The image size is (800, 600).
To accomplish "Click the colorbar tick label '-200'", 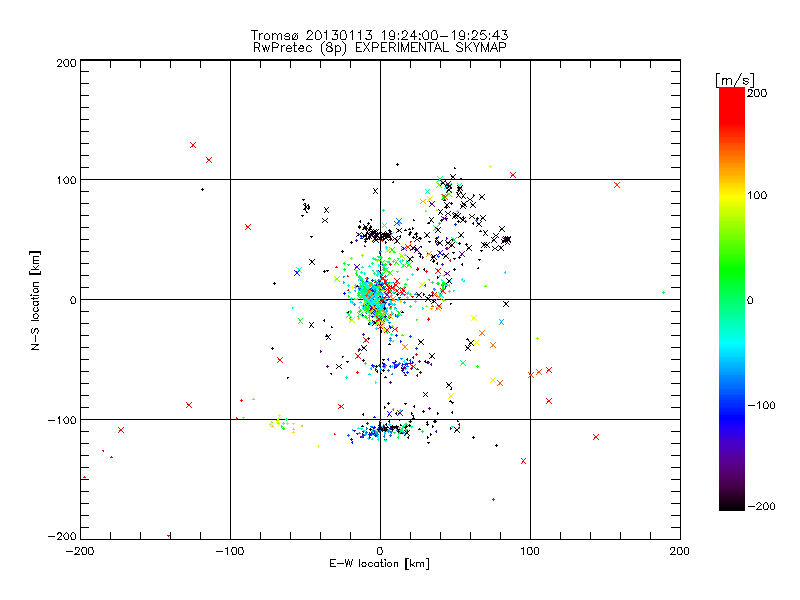I will 761,506.
